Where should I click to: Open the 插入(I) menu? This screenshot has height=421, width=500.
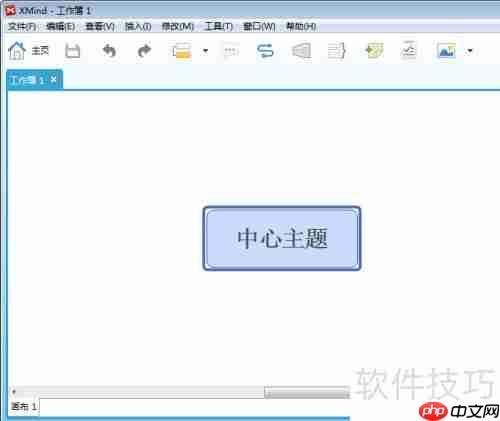[x=138, y=26]
